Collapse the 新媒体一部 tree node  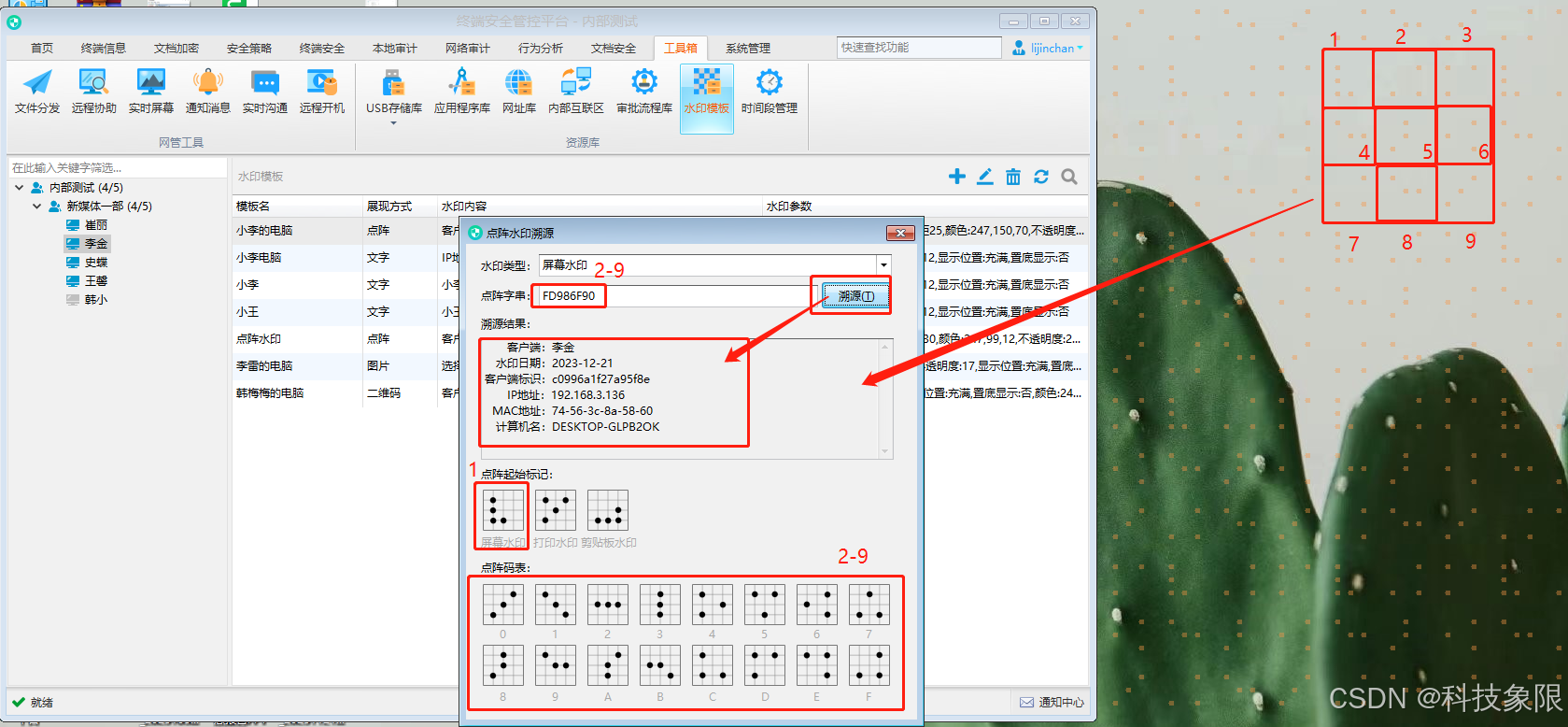[x=36, y=207]
